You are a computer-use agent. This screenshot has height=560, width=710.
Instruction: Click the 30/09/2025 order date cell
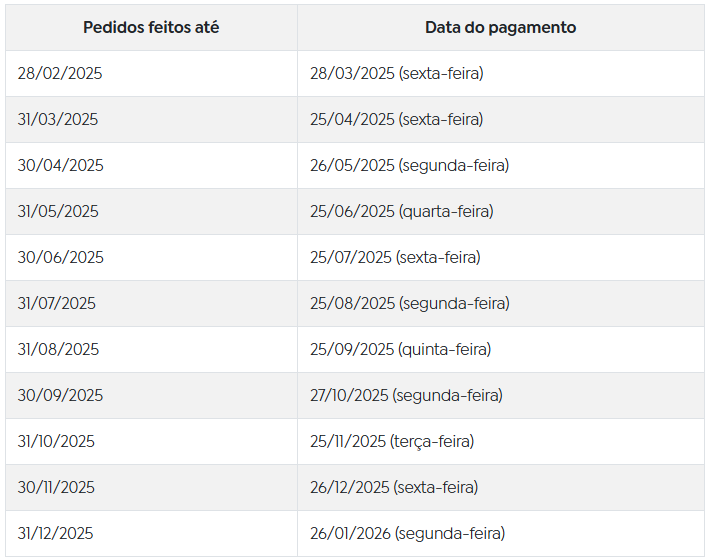[151, 396]
